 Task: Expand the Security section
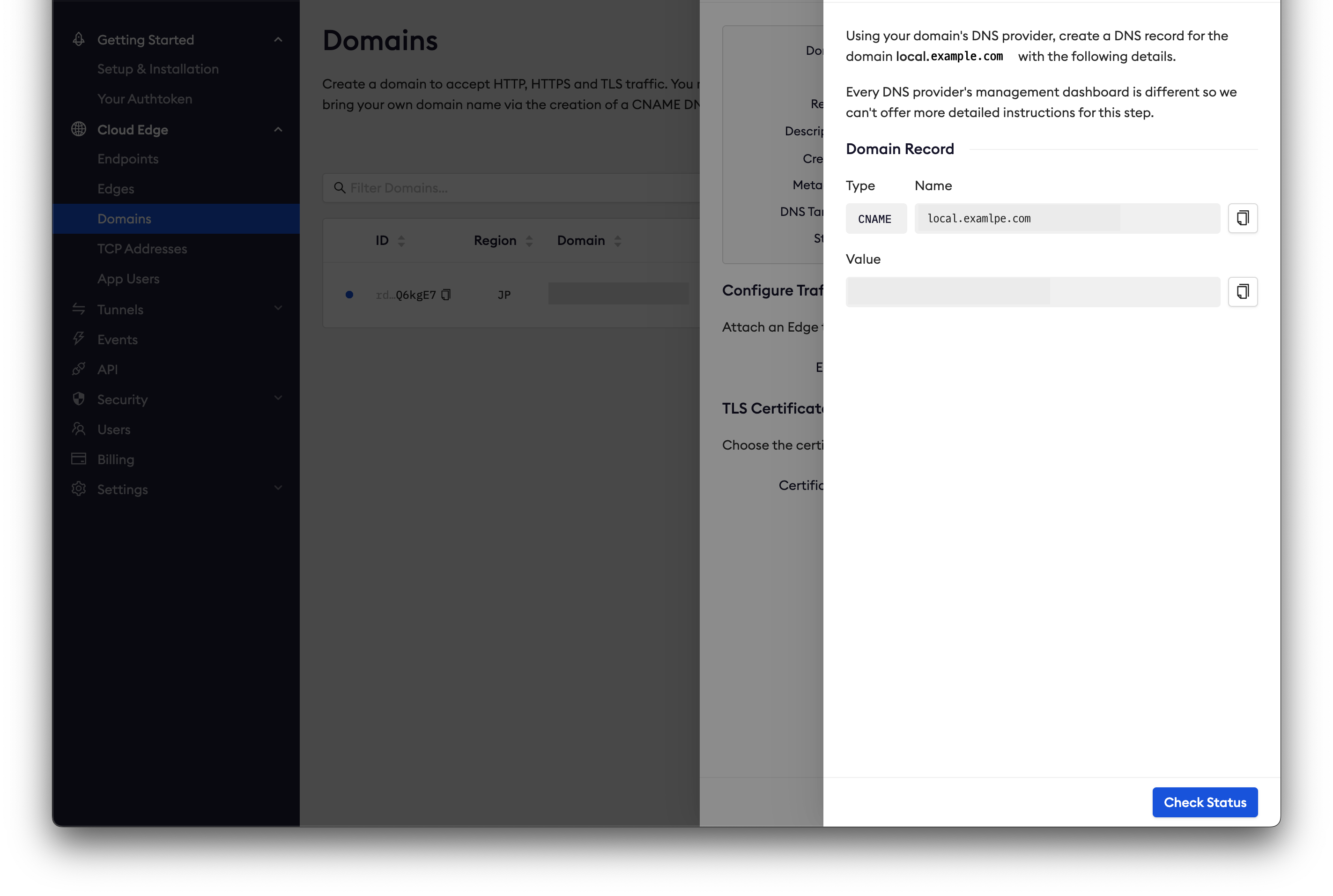278,398
